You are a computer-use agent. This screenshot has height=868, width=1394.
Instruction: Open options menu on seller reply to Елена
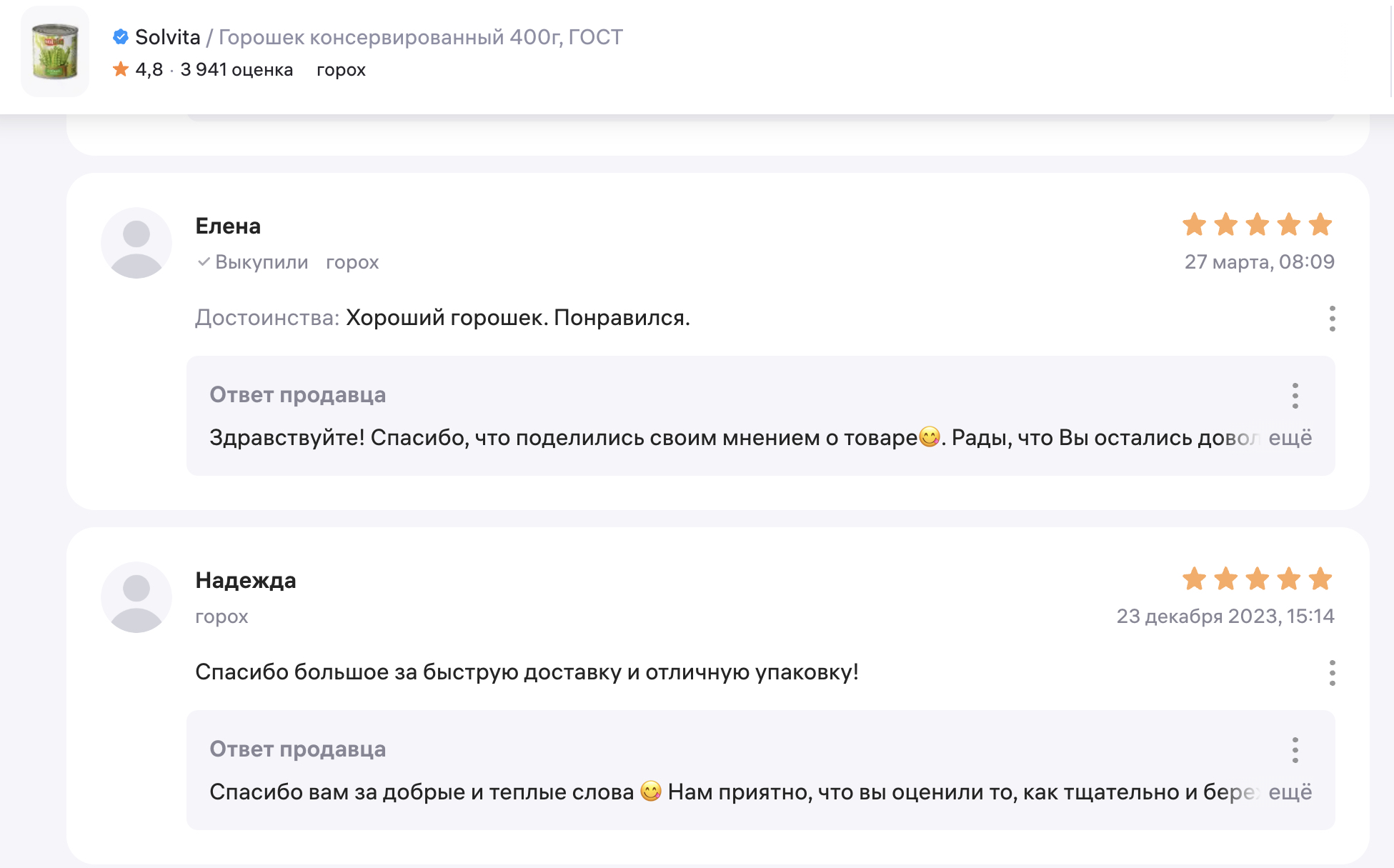[1295, 396]
